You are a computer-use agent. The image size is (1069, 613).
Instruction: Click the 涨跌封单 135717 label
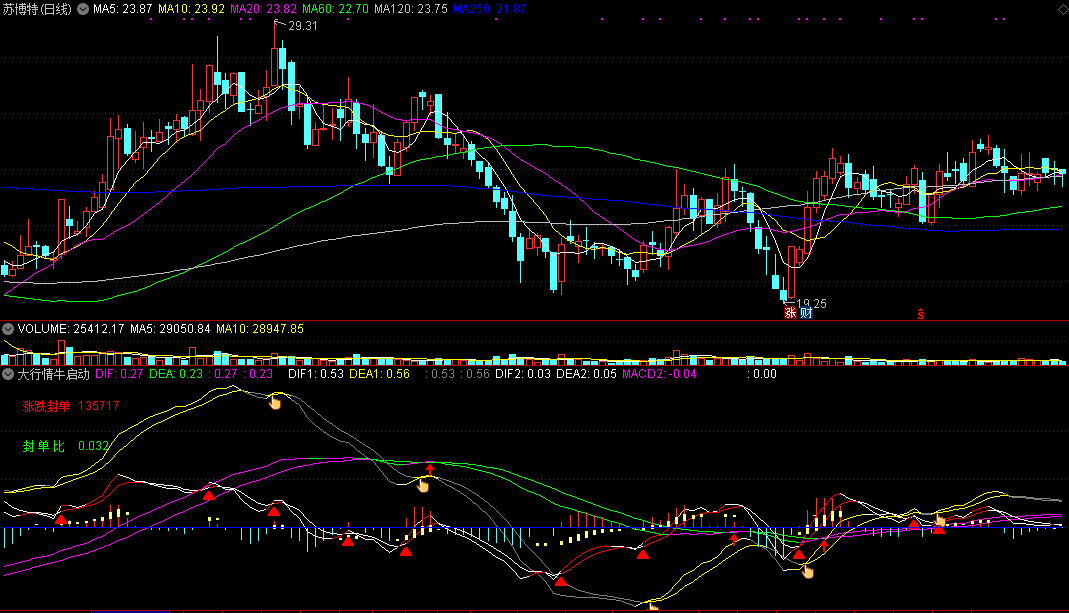pyautogui.click(x=71, y=406)
